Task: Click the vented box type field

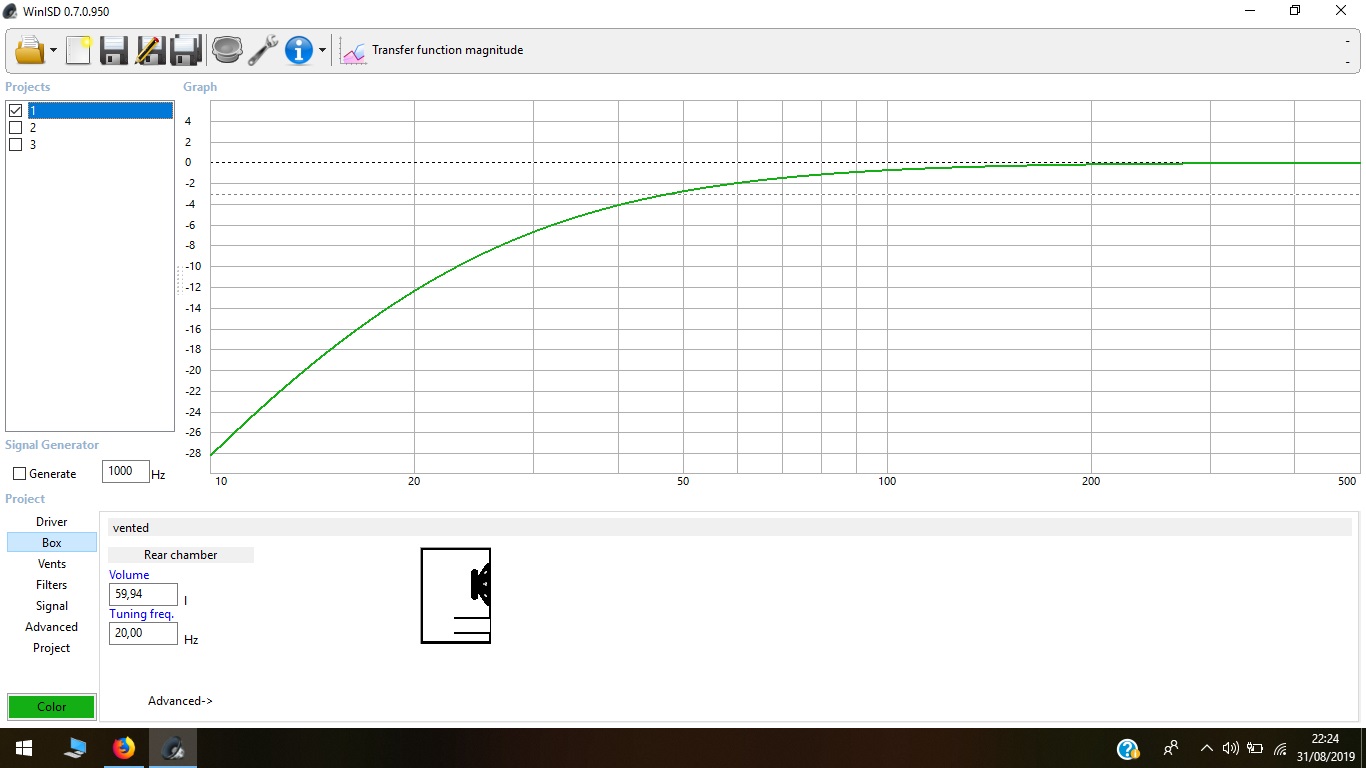Action: tap(729, 527)
